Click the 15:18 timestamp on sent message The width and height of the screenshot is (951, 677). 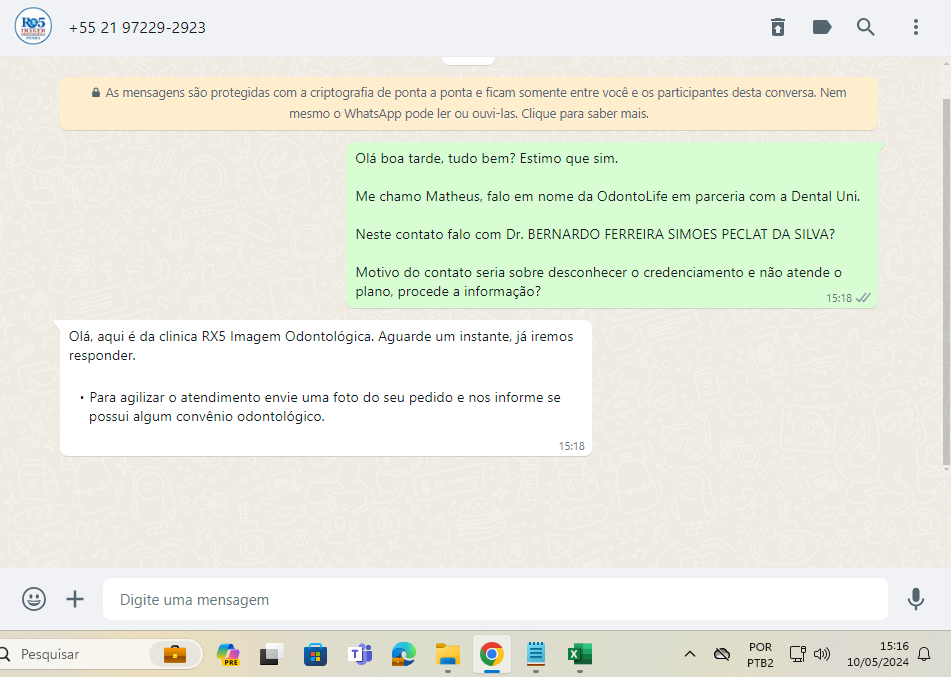tap(839, 298)
